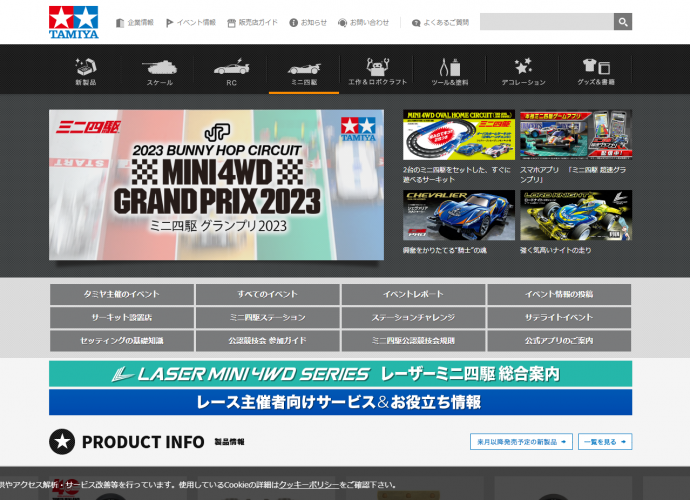Viewport: 690px width, 500px height.
Task: Click すべてのイベント button
Action: [x=268, y=294]
